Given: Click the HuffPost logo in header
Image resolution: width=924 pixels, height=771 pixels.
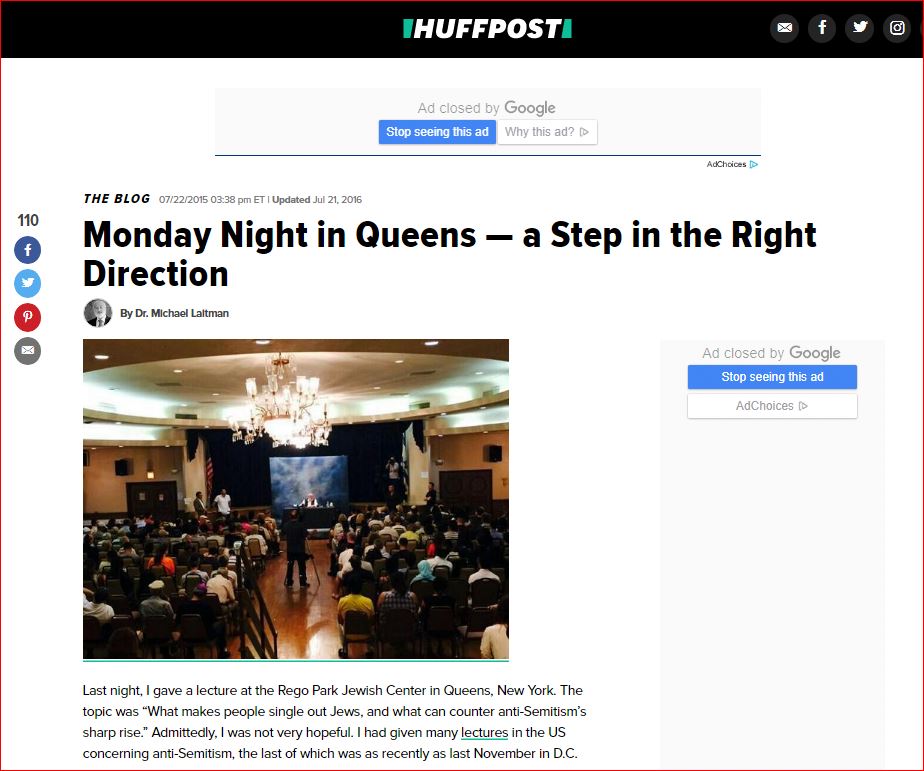Looking at the screenshot, I should [x=487, y=28].
